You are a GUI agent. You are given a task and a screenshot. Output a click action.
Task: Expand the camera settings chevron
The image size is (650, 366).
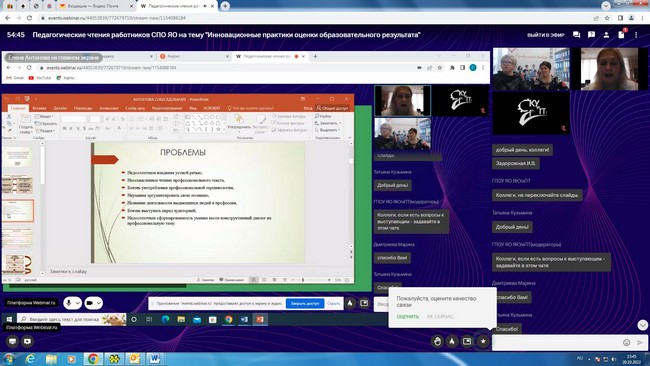[x=99, y=303]
